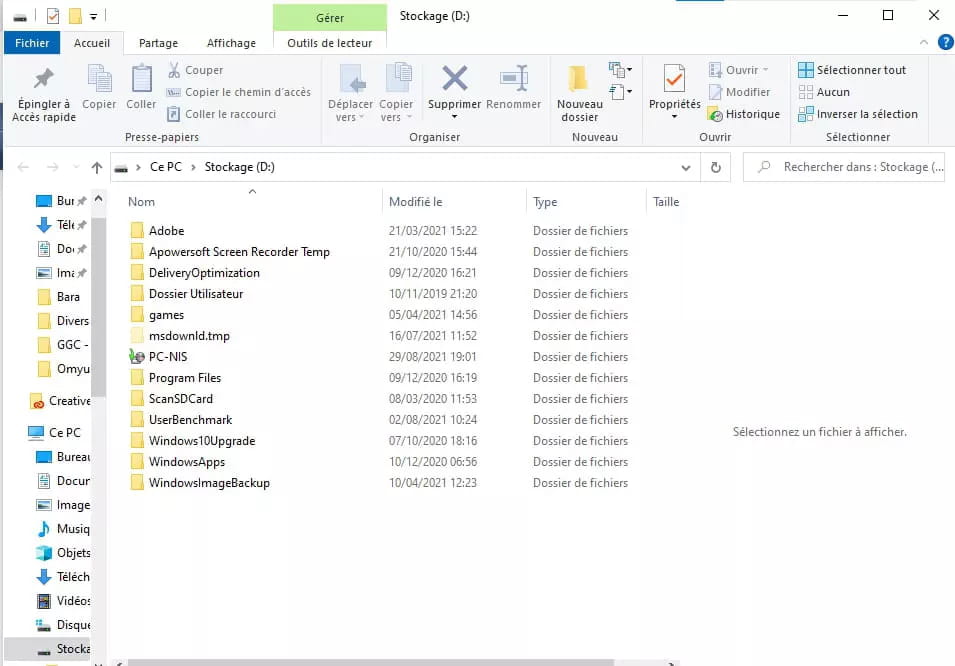Open Musique in the navigation pane
Screen dimensions: 955x666
coord(63,529)
